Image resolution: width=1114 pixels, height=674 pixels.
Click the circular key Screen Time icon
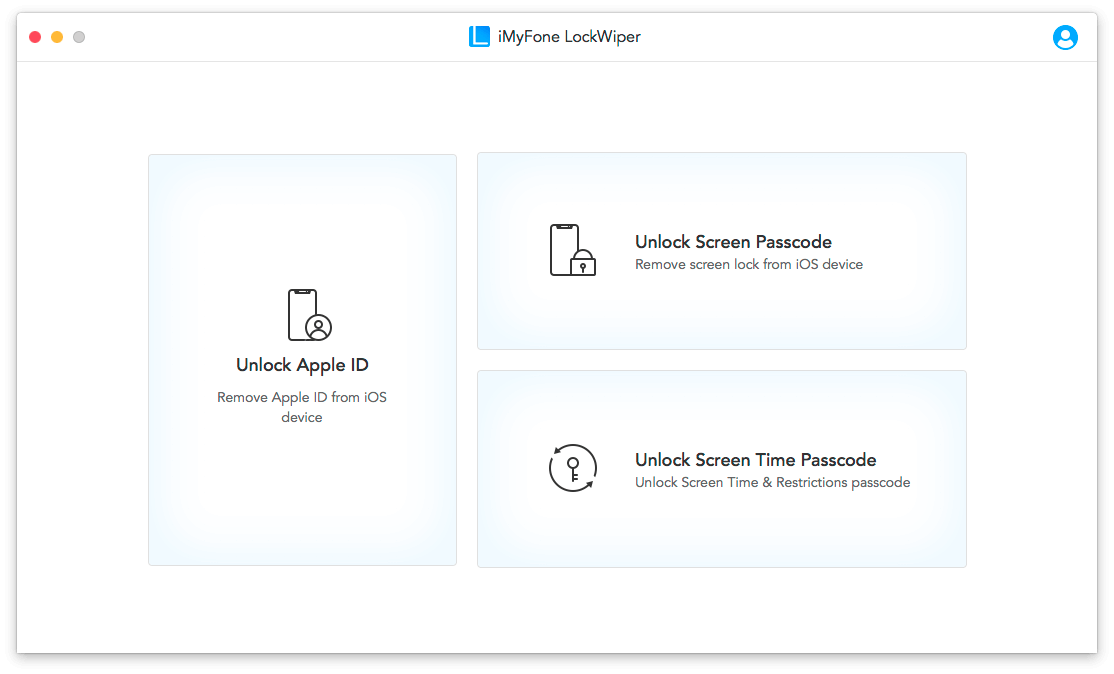click(572, 468)
